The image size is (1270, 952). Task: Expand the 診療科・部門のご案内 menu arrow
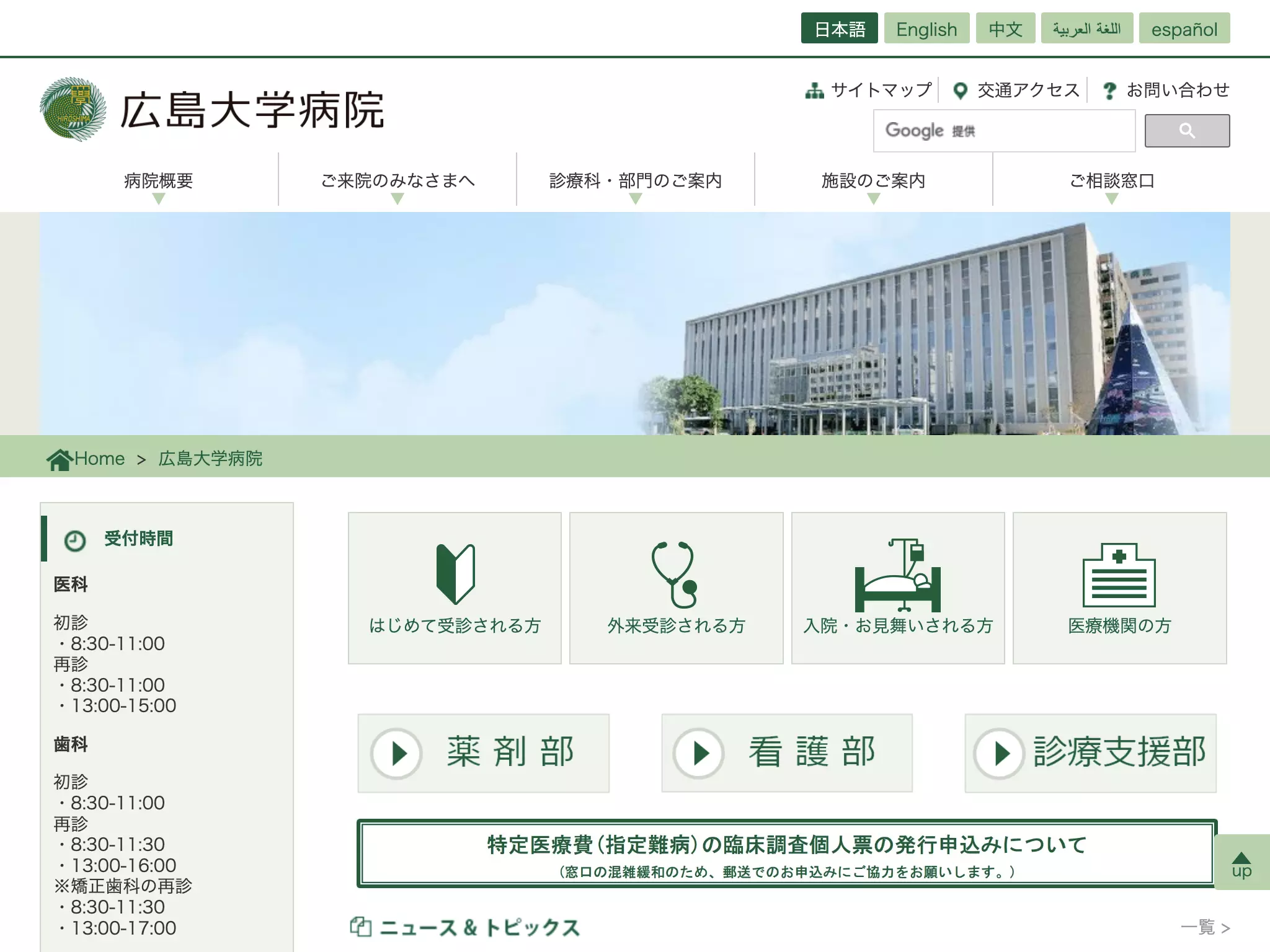pos(636,198)
